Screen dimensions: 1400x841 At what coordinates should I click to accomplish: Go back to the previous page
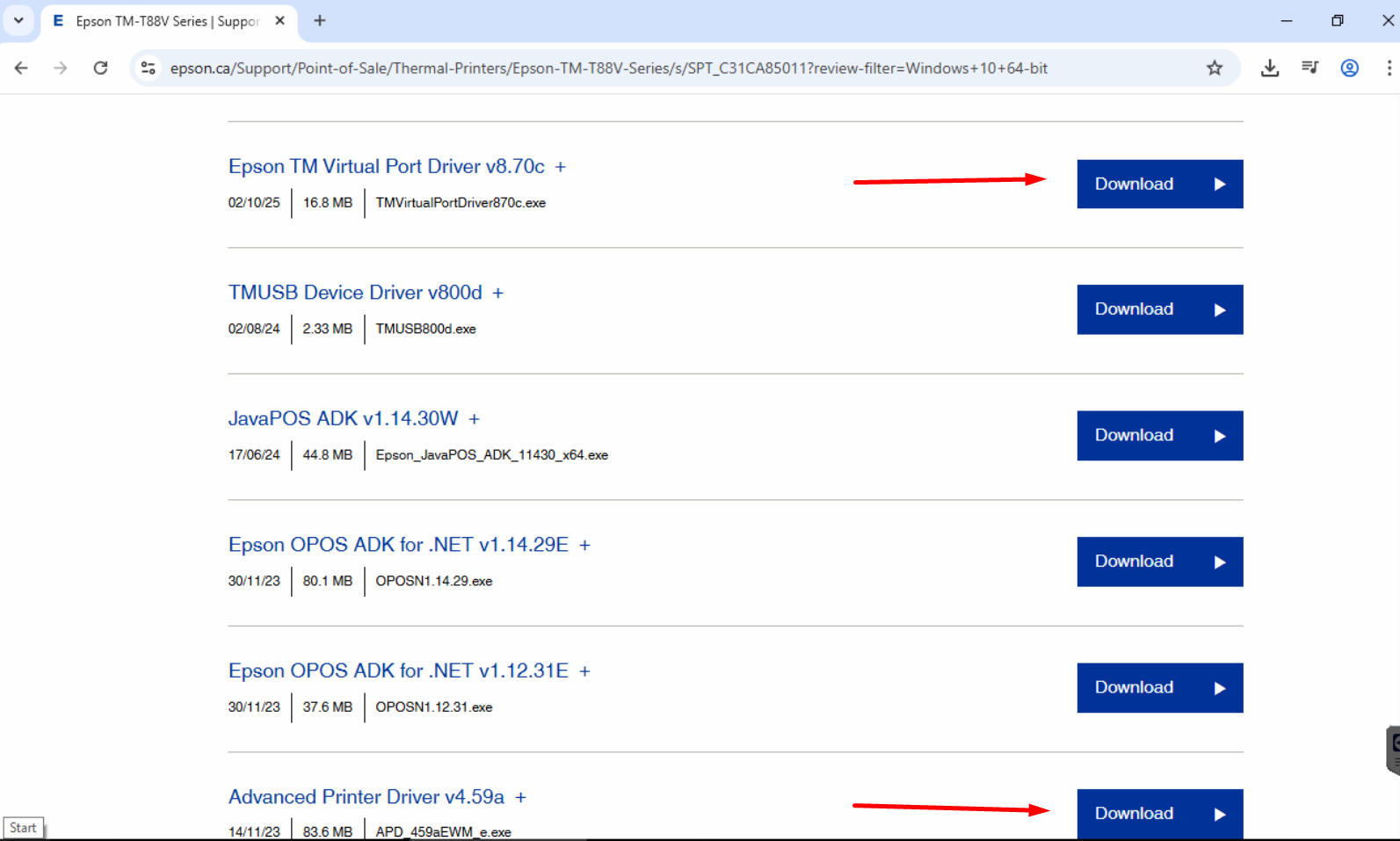pos(21,68)
